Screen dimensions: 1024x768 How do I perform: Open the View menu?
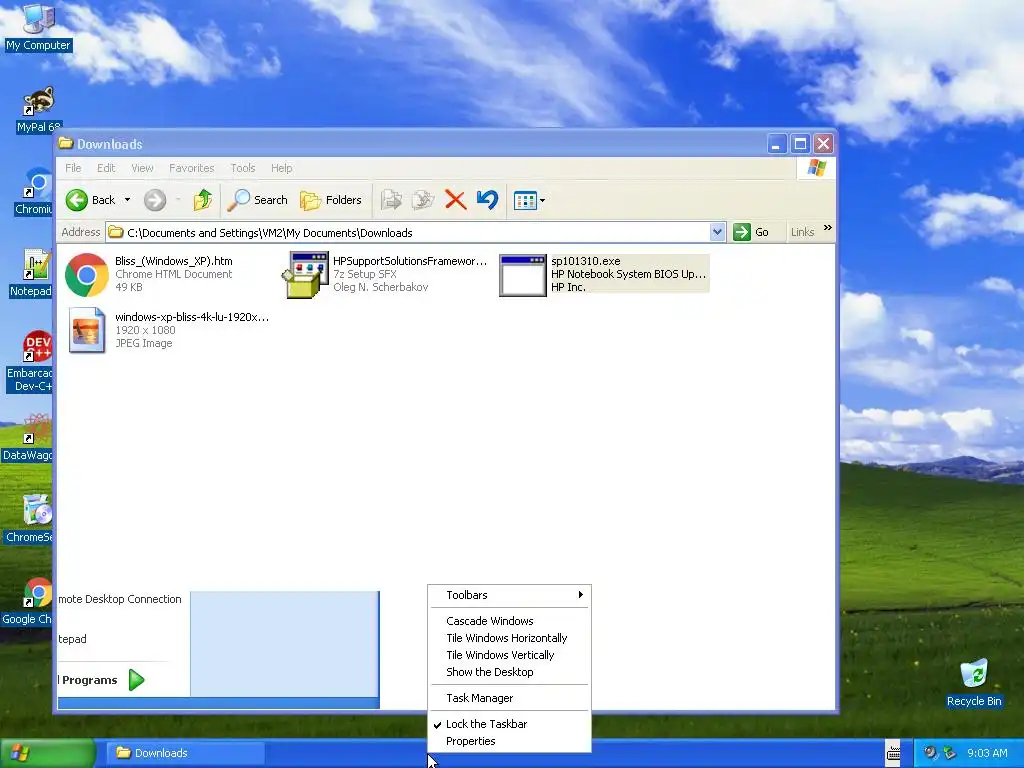pyautogui.click(x=142, y=168)
